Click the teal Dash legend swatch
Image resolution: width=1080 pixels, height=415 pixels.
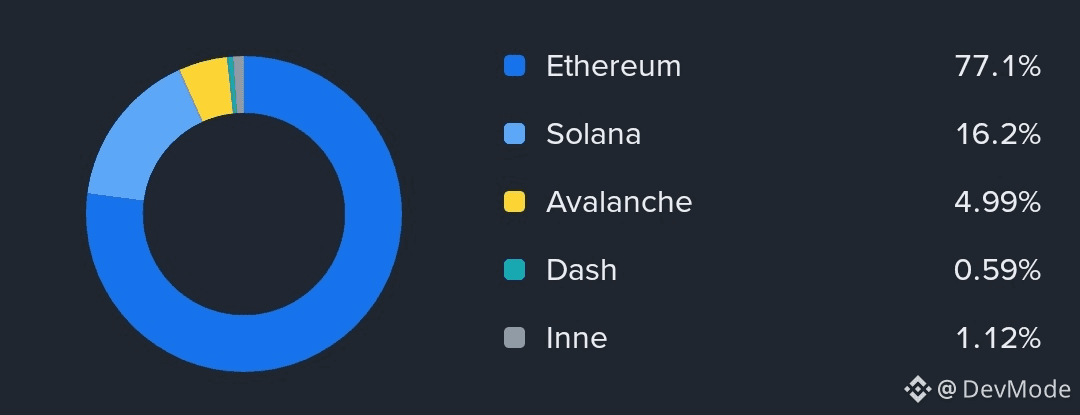tap(514, 270)
